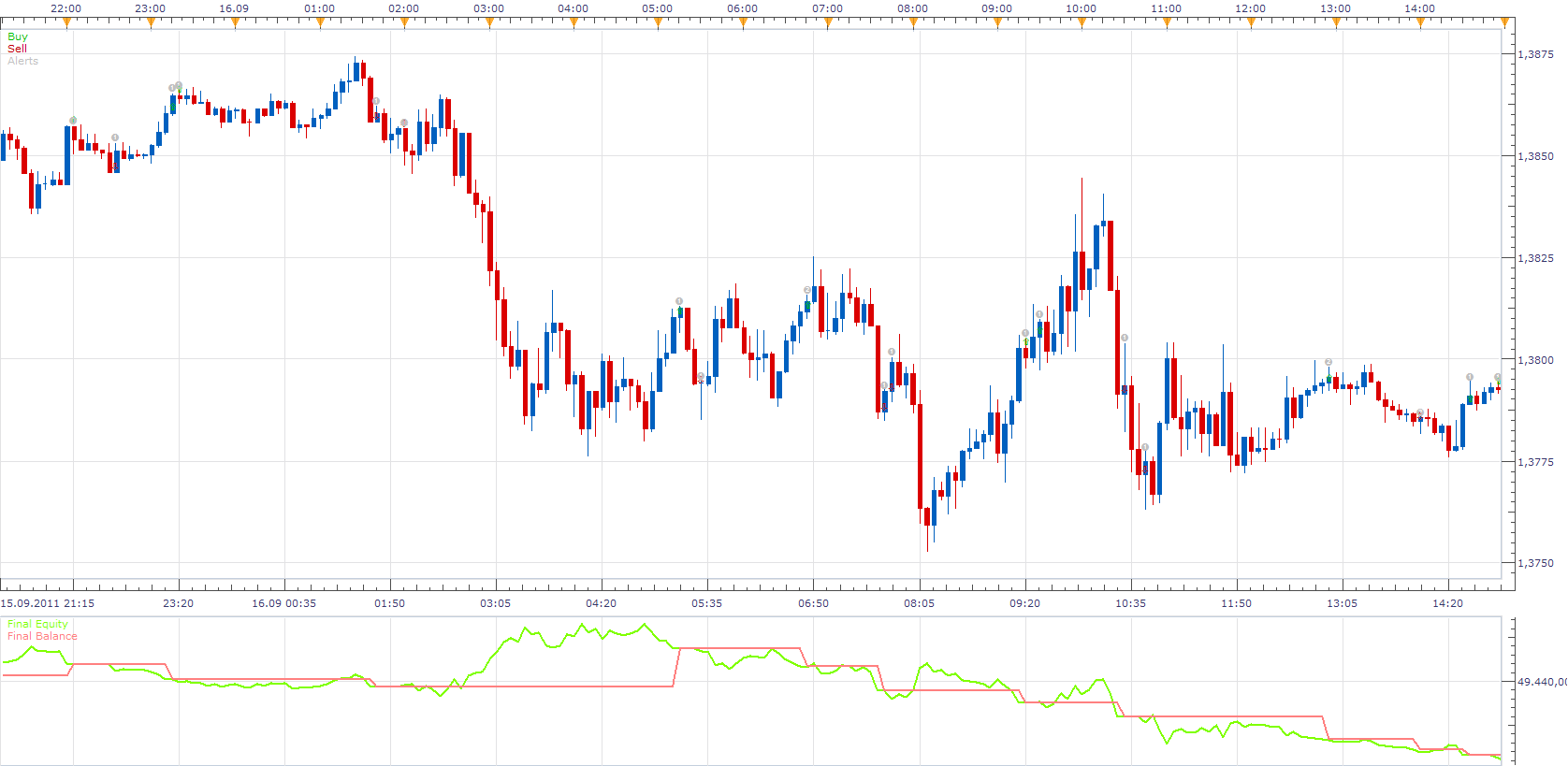Click the 1,3875 price axis label
1568x766 pixels.
click(1536, 54)
